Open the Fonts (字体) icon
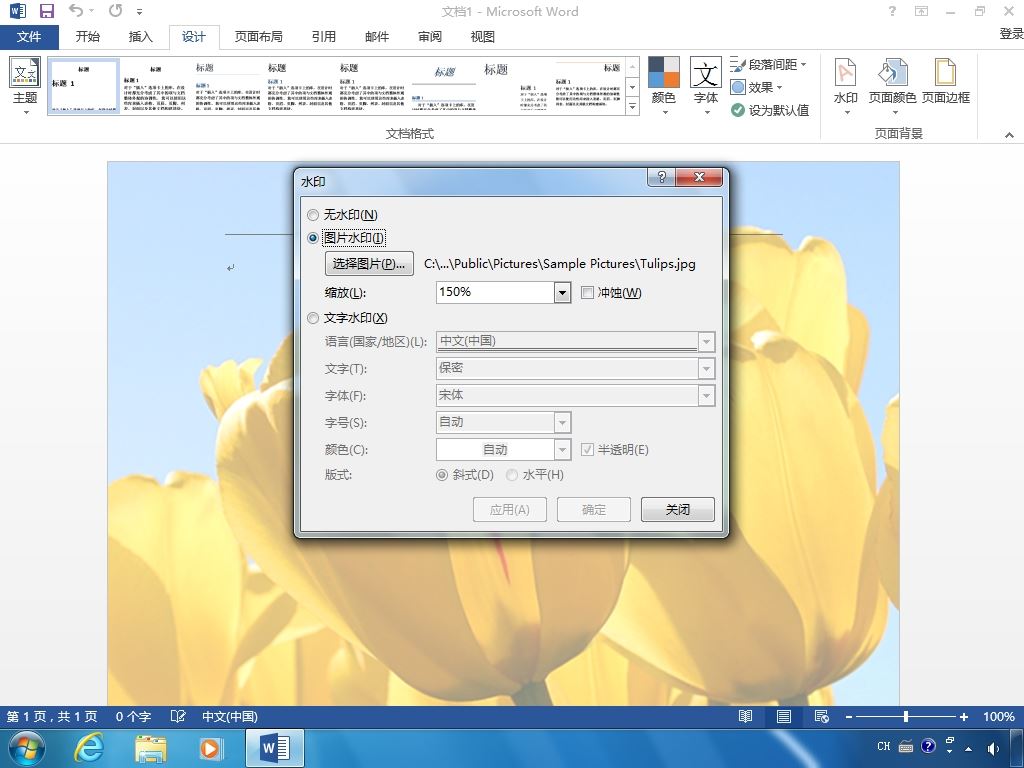This screenshot has width=1024, height=768. 706,72
